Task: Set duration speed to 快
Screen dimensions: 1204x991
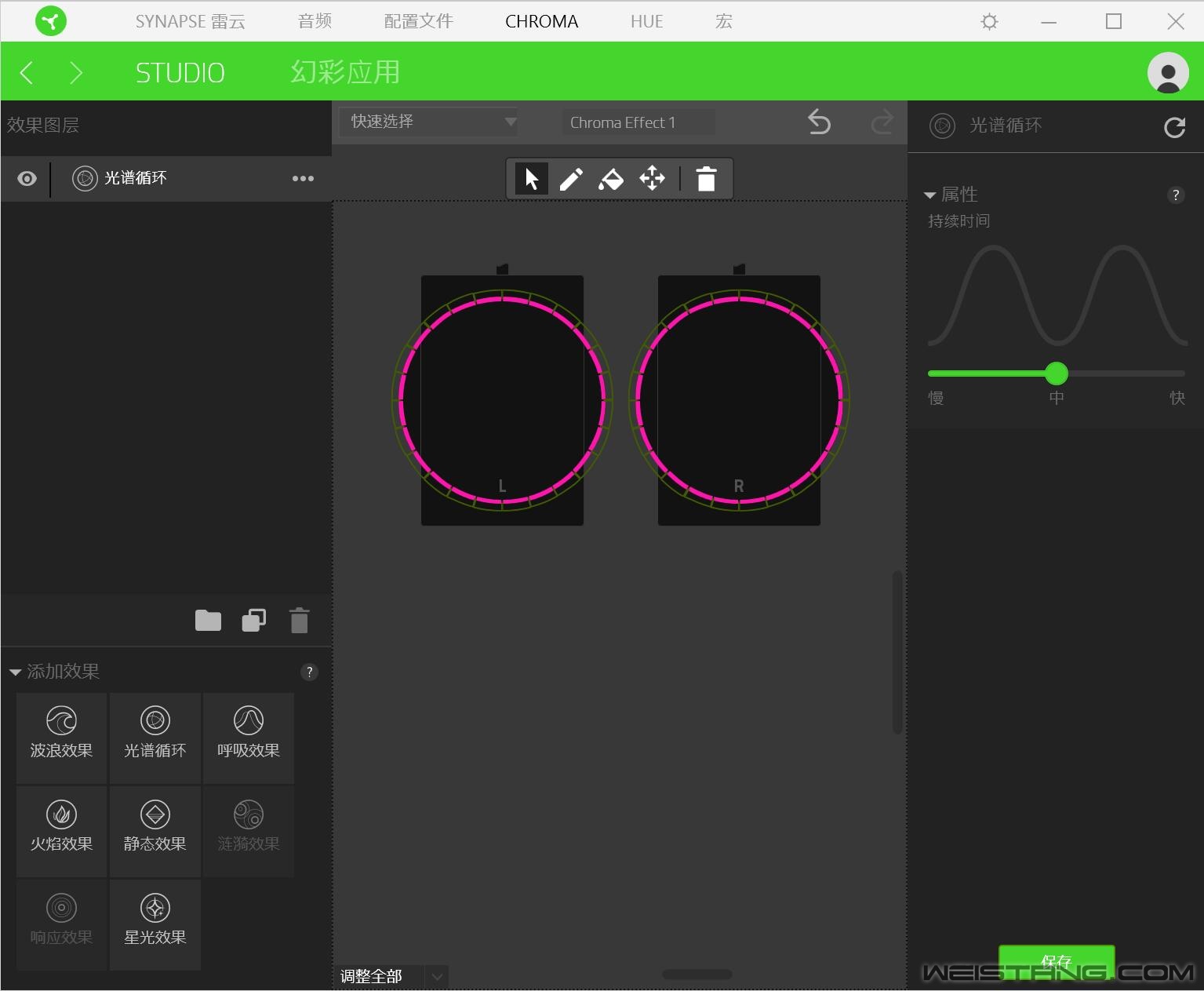Action: pyautogui.click(x=1177, y=398)
